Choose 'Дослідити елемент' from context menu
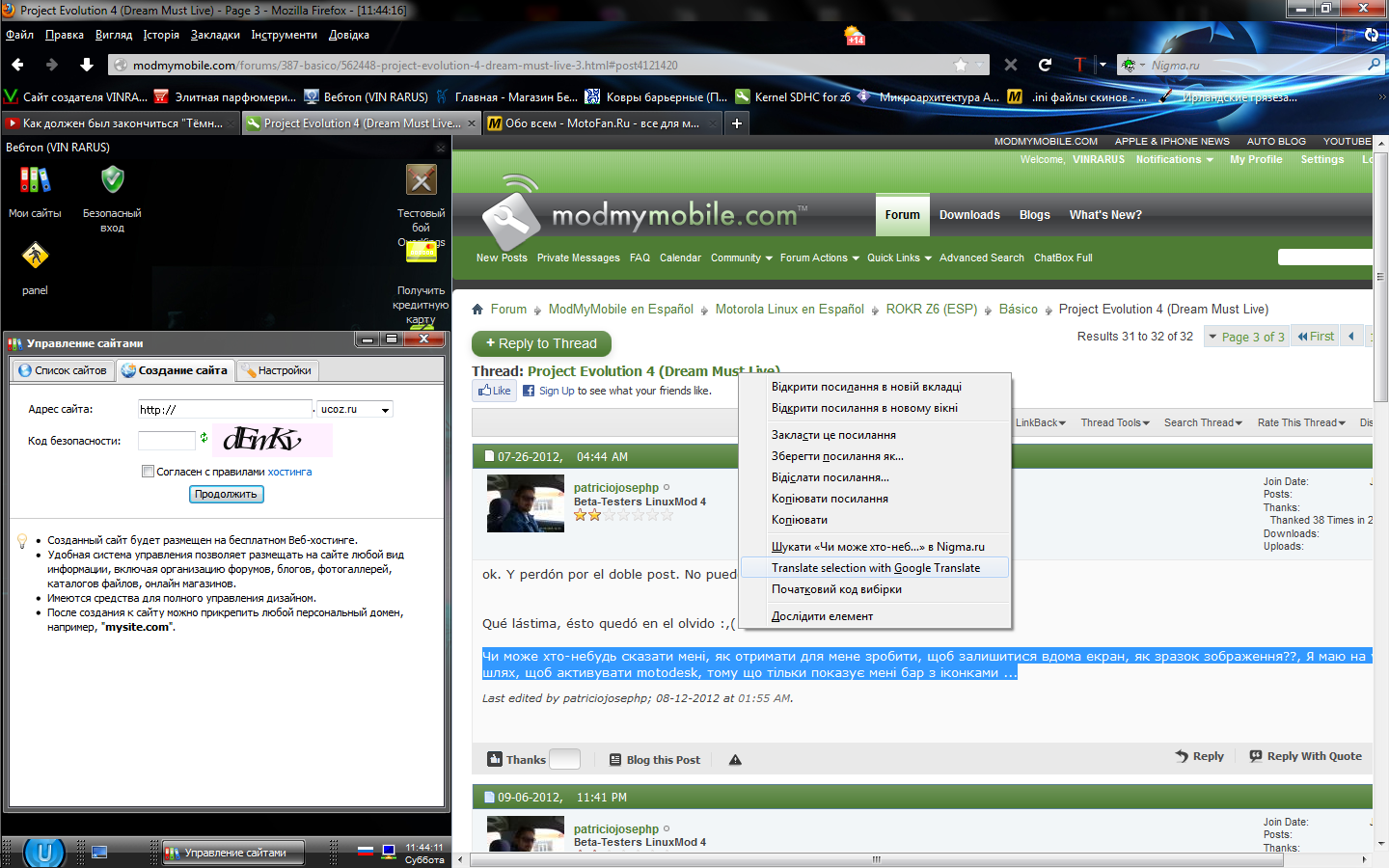Image resolution: width=1389 pixels, height=868 pixels. (875, 616)
